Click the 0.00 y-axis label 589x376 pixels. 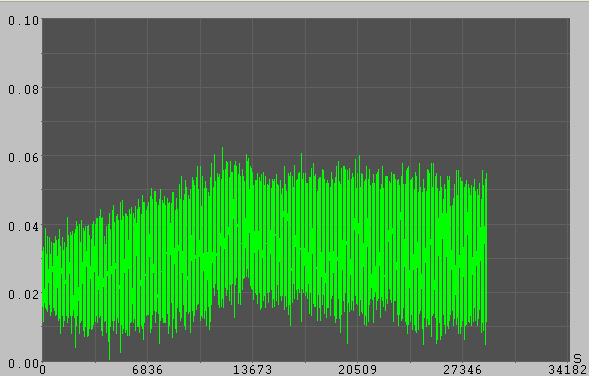click(24, 363)
